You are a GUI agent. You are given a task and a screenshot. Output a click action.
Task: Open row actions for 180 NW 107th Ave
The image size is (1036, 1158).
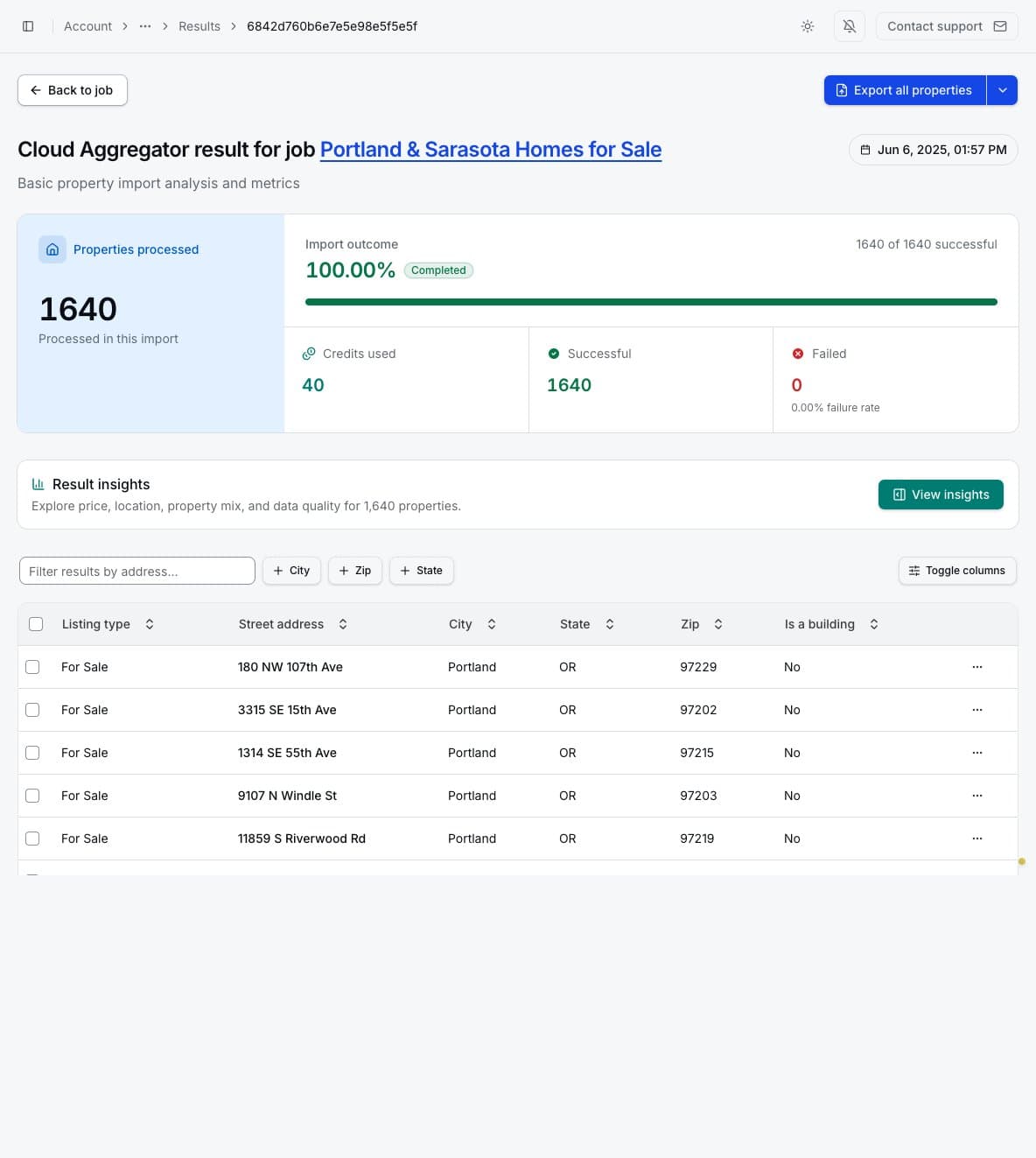click(977, 667)
